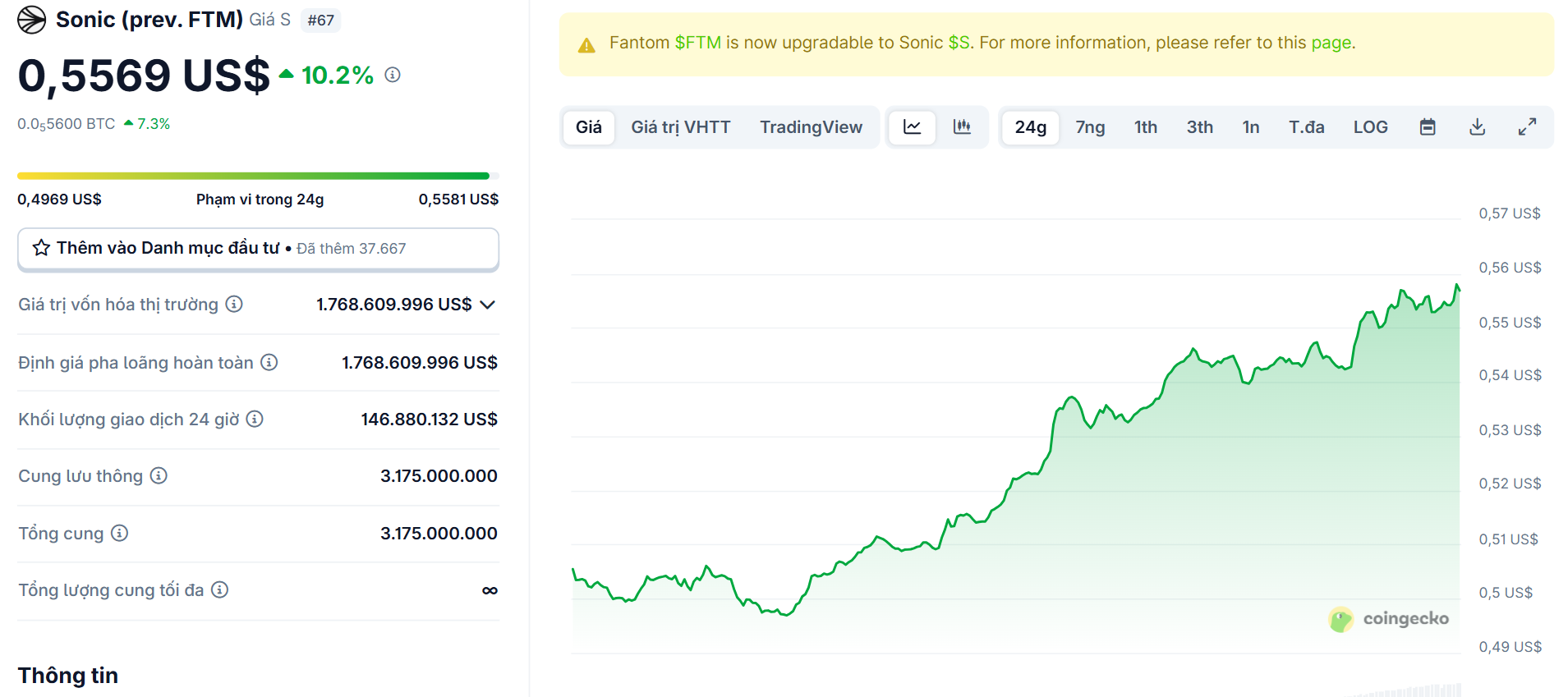This screenshot has width=1568, height=697.
Task: Show info for Khối lượng giao dịch 24 giờ
Action: click(x=255, y=420)
